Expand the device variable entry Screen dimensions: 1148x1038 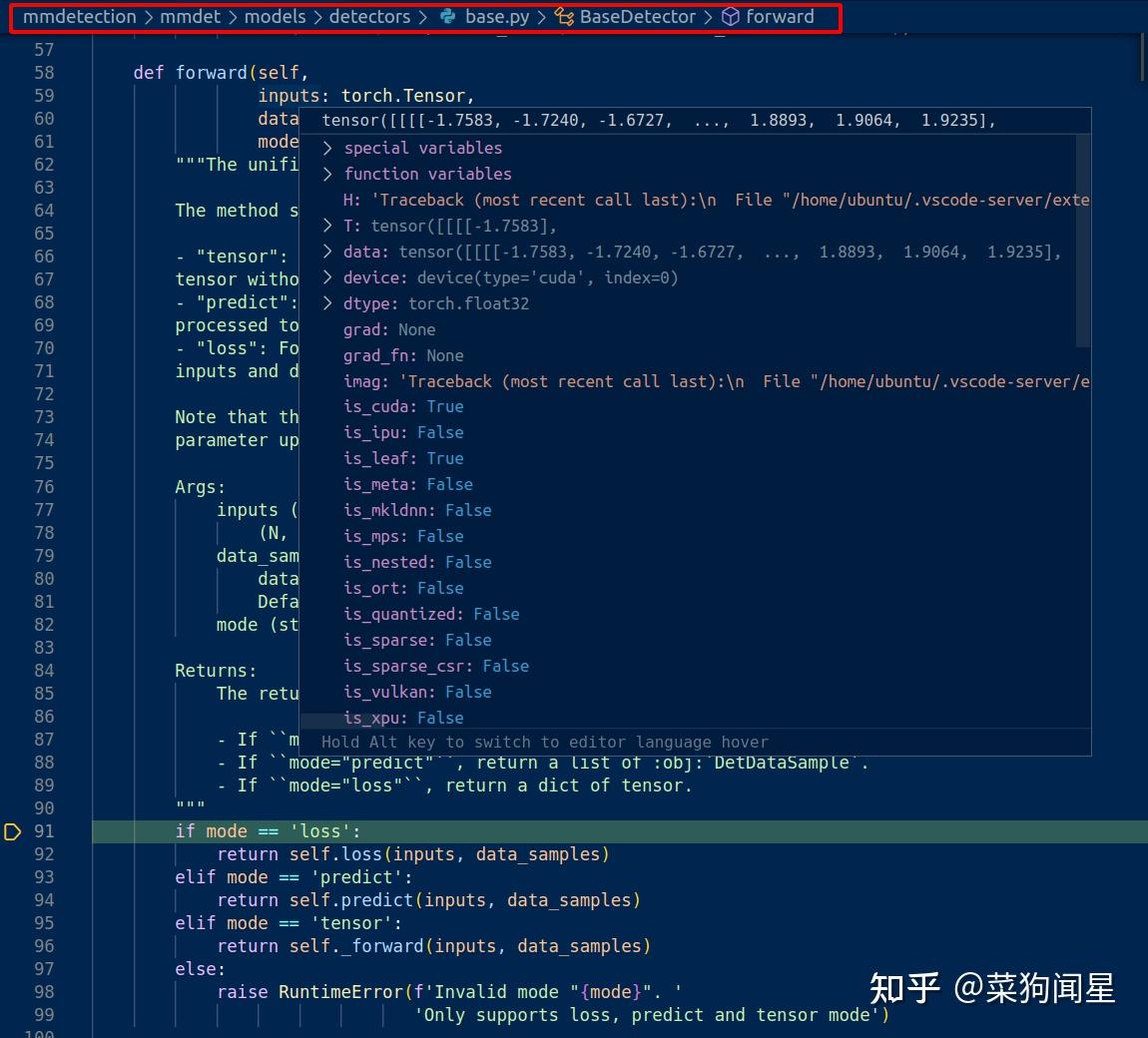326,277
